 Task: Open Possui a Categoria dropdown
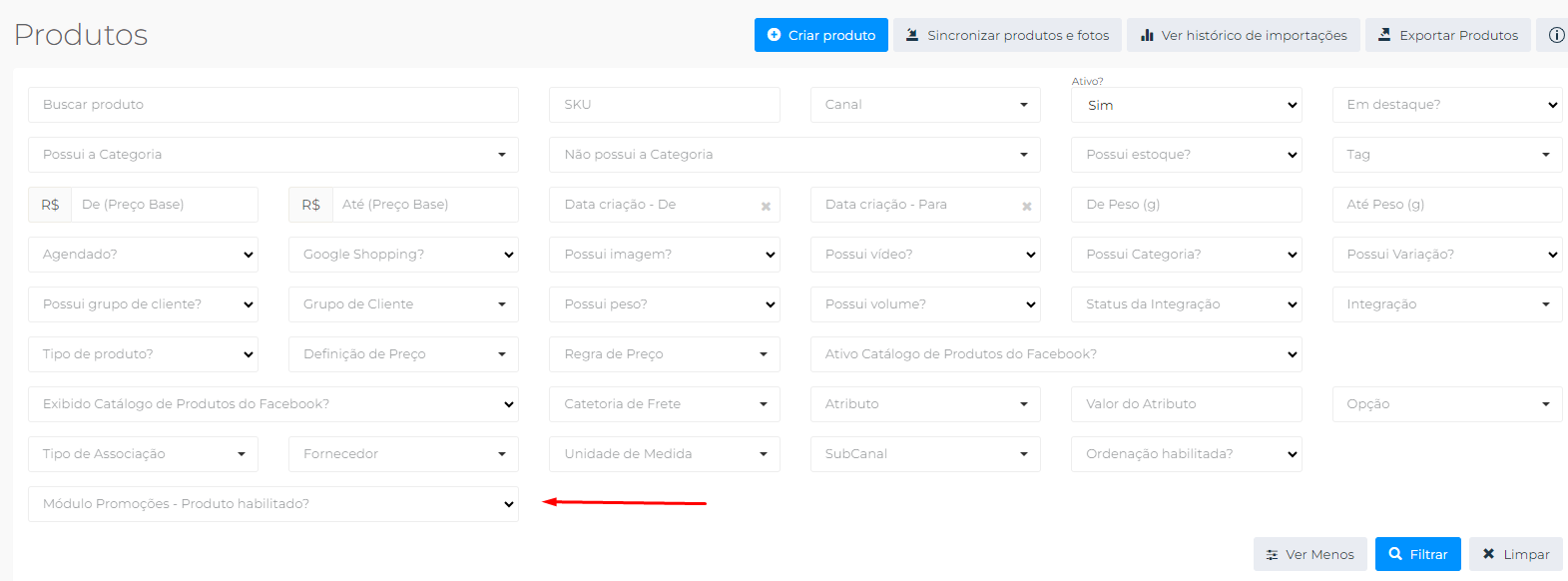pos(272,155)
